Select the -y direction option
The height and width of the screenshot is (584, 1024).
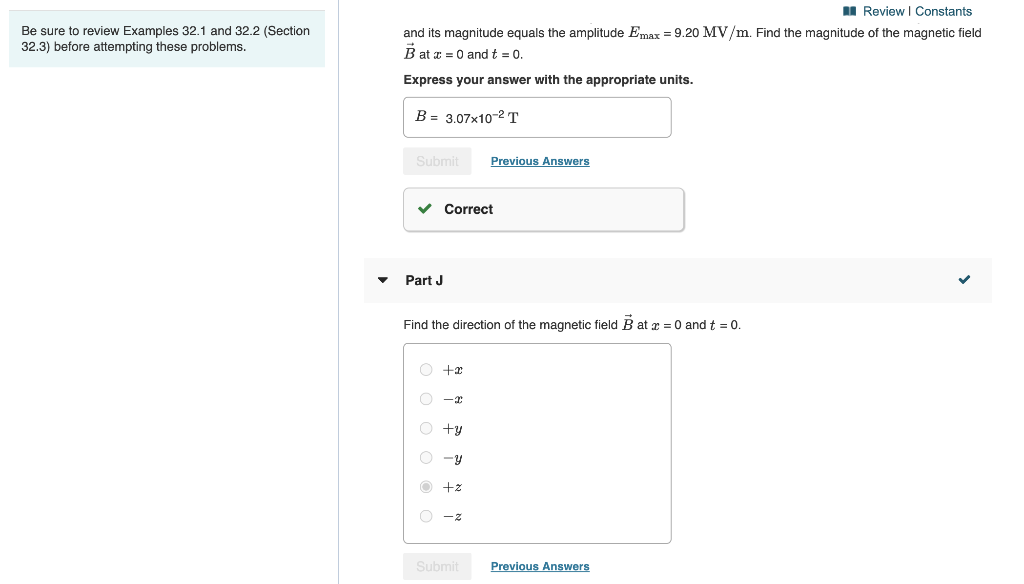[x=425, y=458]
